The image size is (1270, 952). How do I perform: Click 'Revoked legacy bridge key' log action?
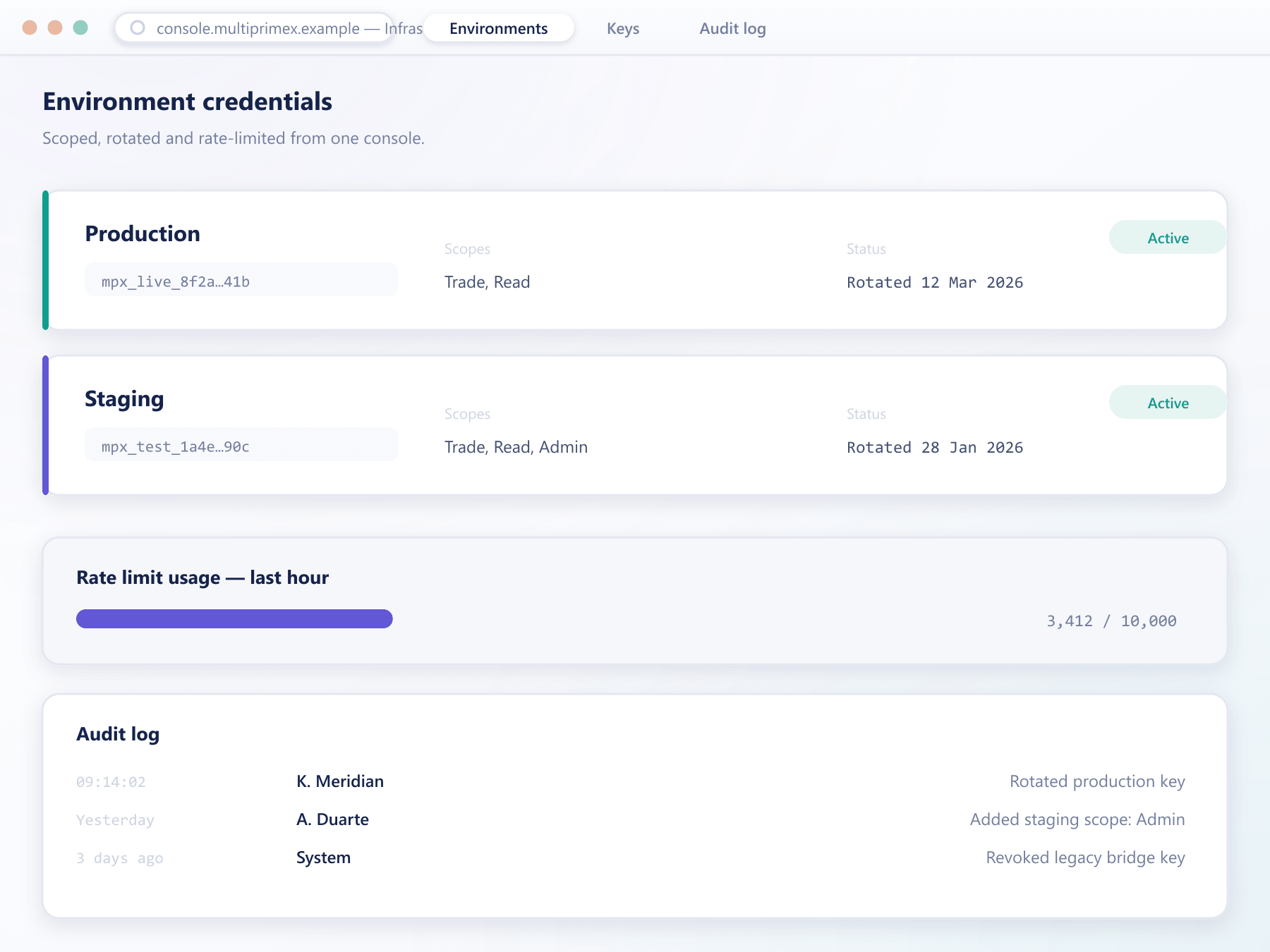tap(1085, 858)
